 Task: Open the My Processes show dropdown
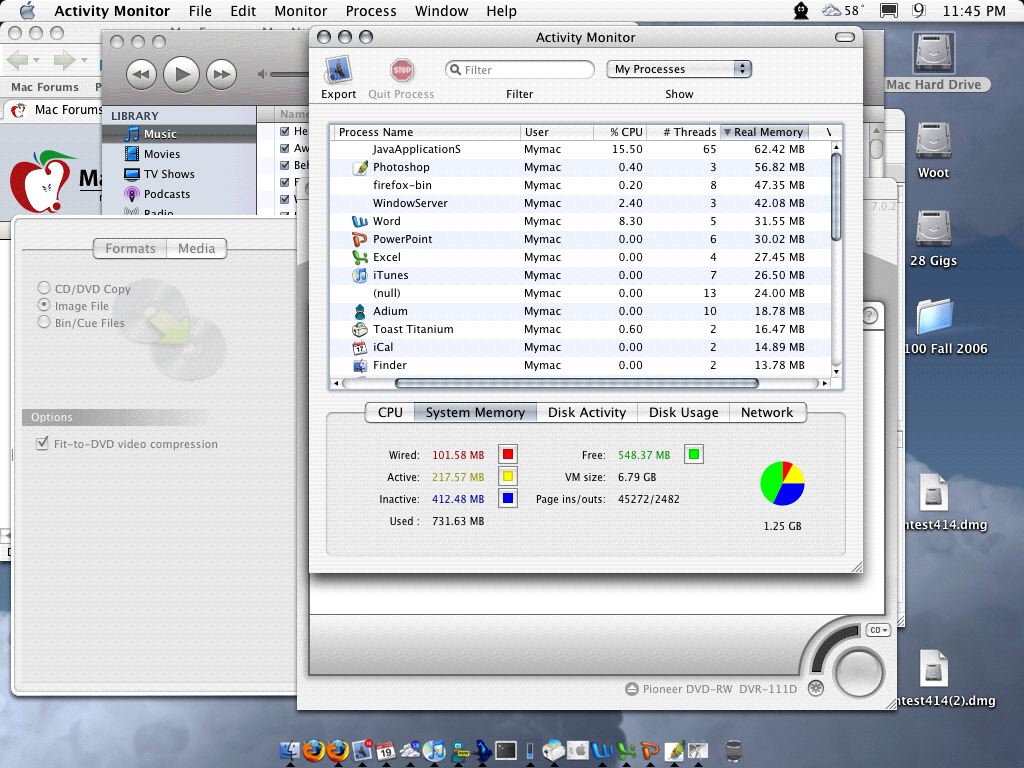679,69
